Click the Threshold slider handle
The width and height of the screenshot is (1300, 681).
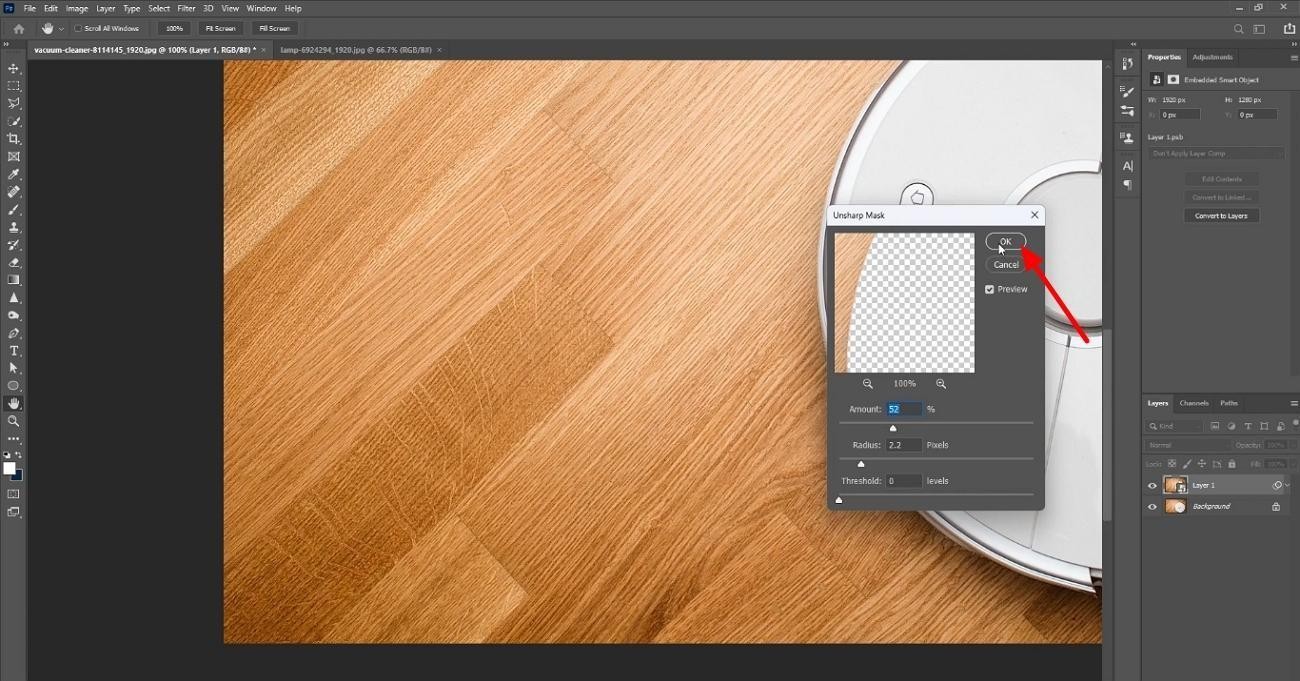(x=839, y=500)
